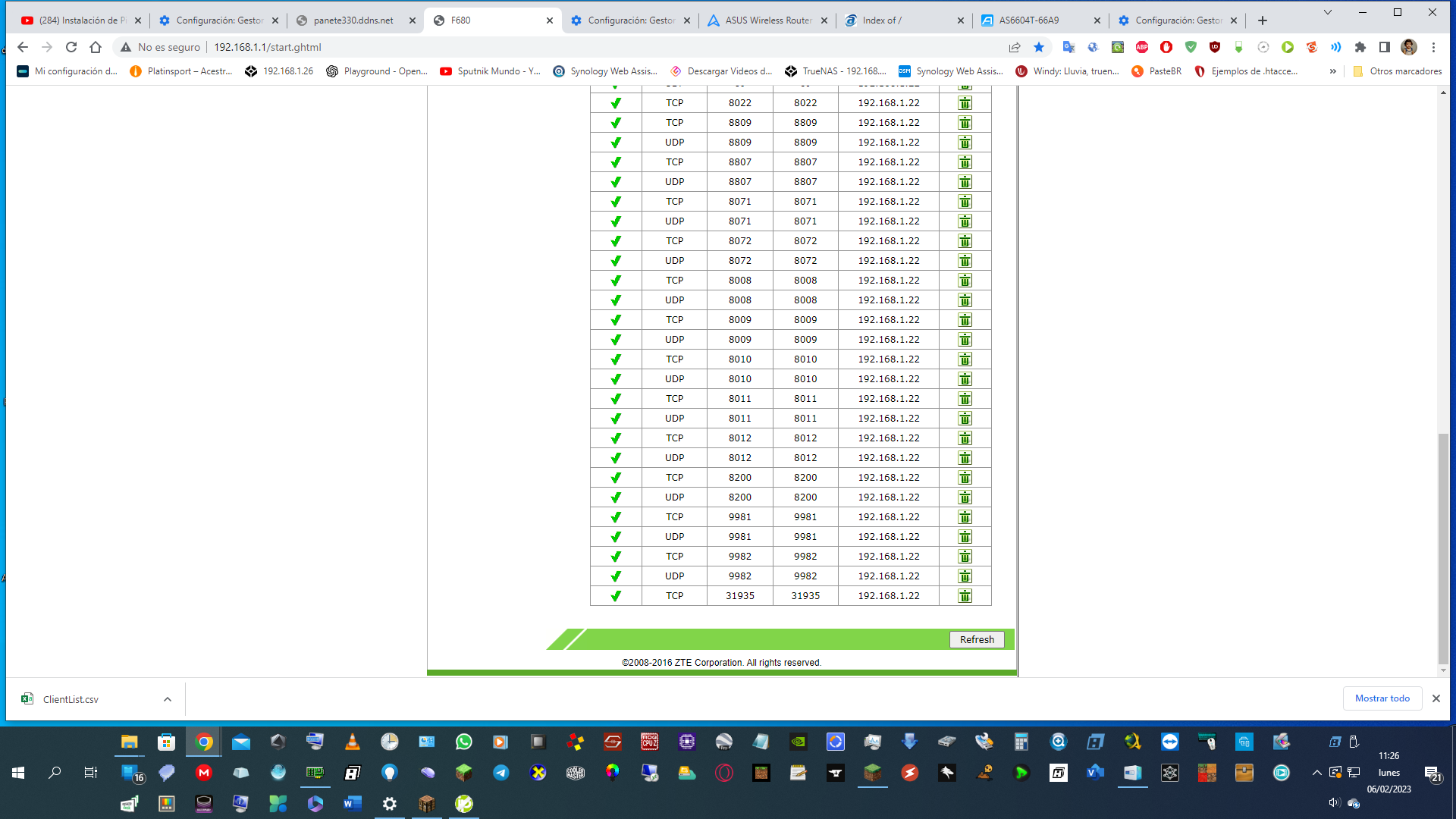Expand ClientList.csv download options chevron
The width and height of the screenshot is (1456, 819).
(x=168, y=699)
